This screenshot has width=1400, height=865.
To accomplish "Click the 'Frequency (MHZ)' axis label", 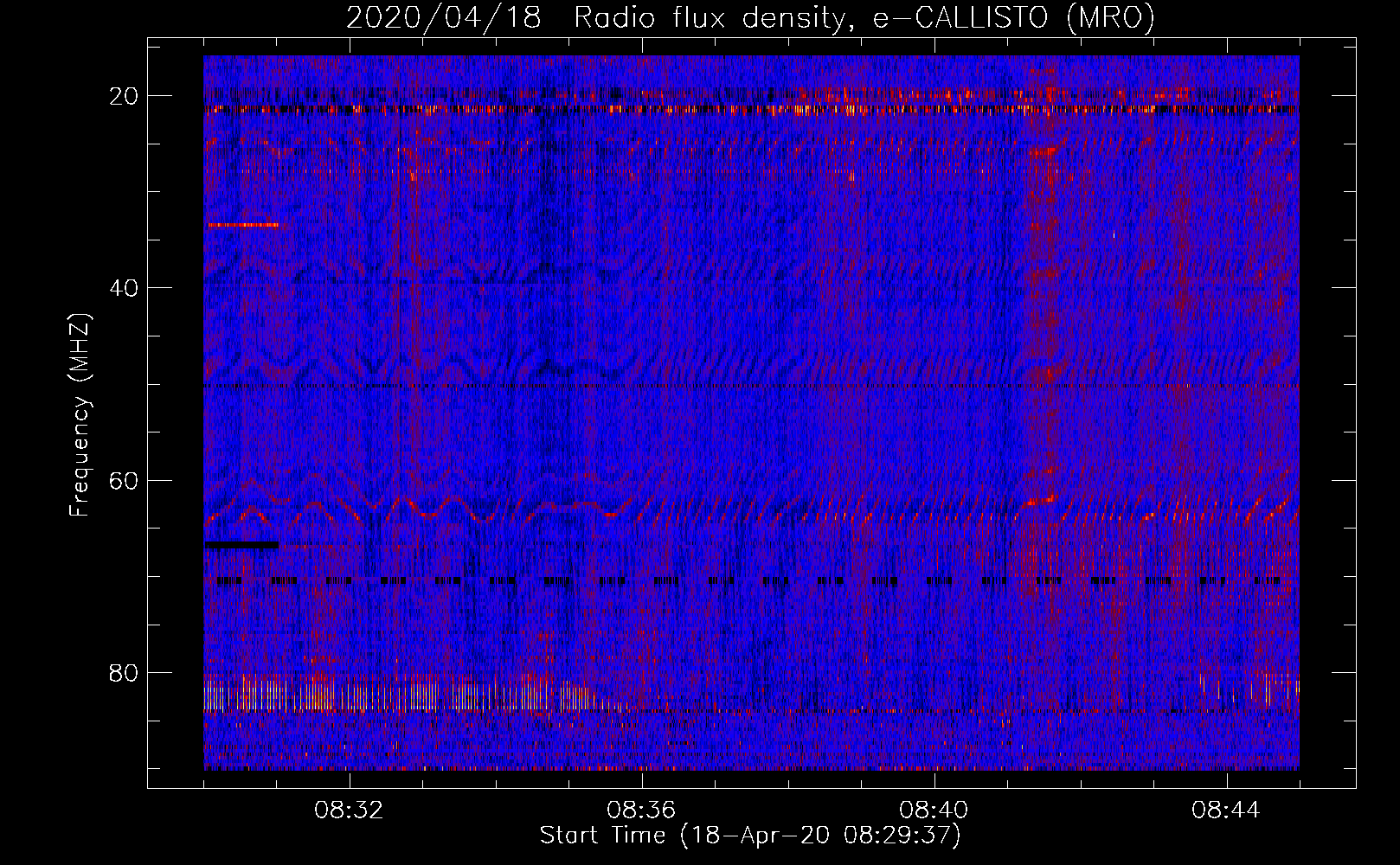I will [80, 415].
